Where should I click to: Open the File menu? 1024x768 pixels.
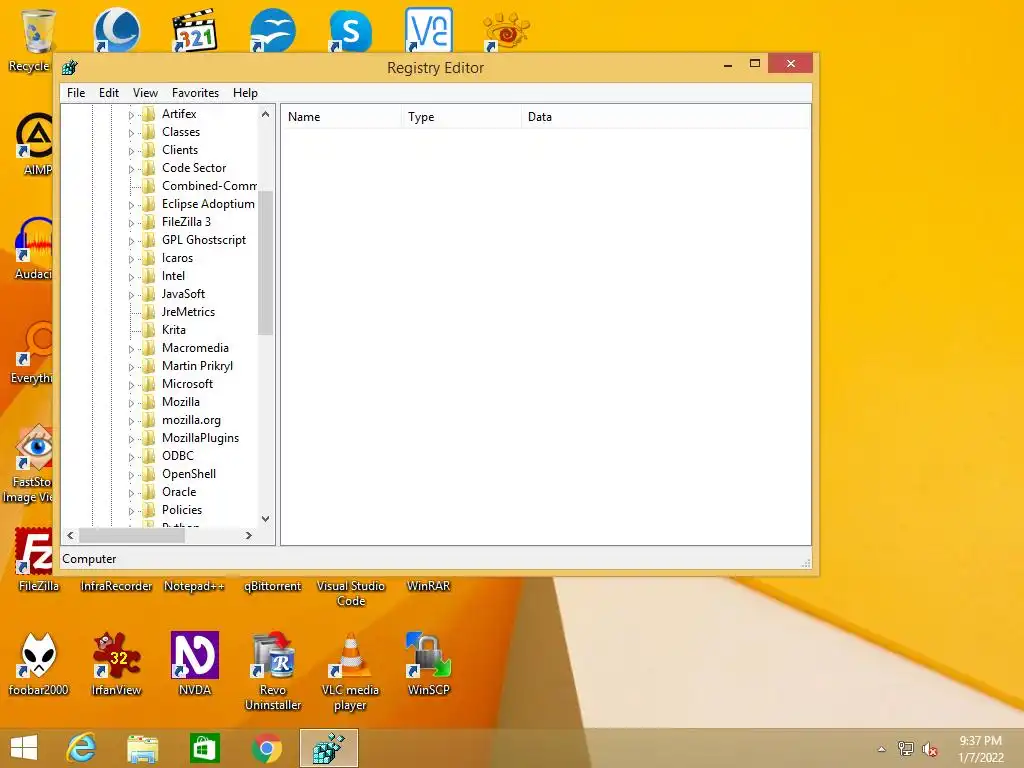76,93
